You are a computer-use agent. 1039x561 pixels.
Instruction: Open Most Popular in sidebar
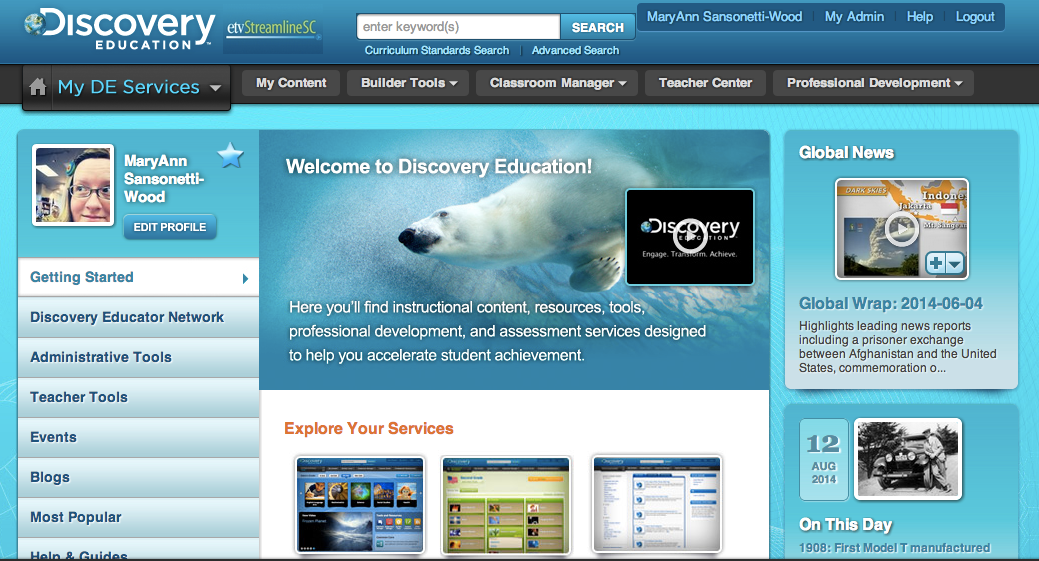pyautogui.click(x=138, y=517)
